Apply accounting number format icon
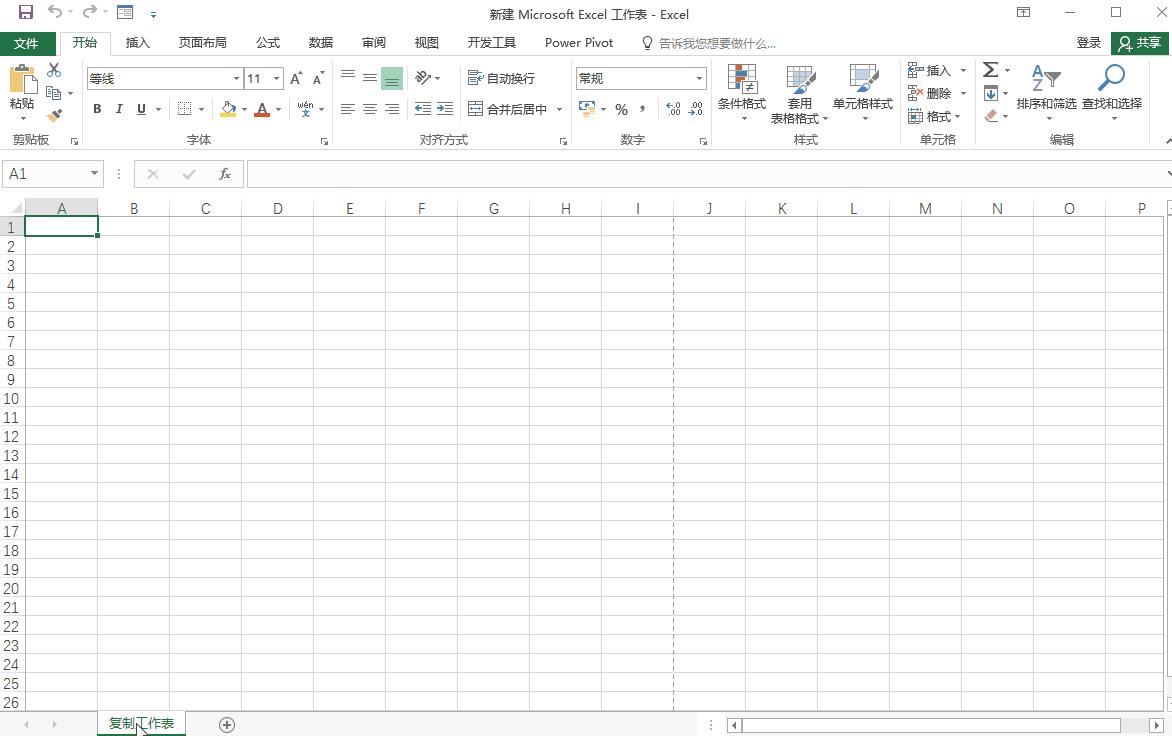Screen dimensions: 1172x736 [x=587, y=109]
